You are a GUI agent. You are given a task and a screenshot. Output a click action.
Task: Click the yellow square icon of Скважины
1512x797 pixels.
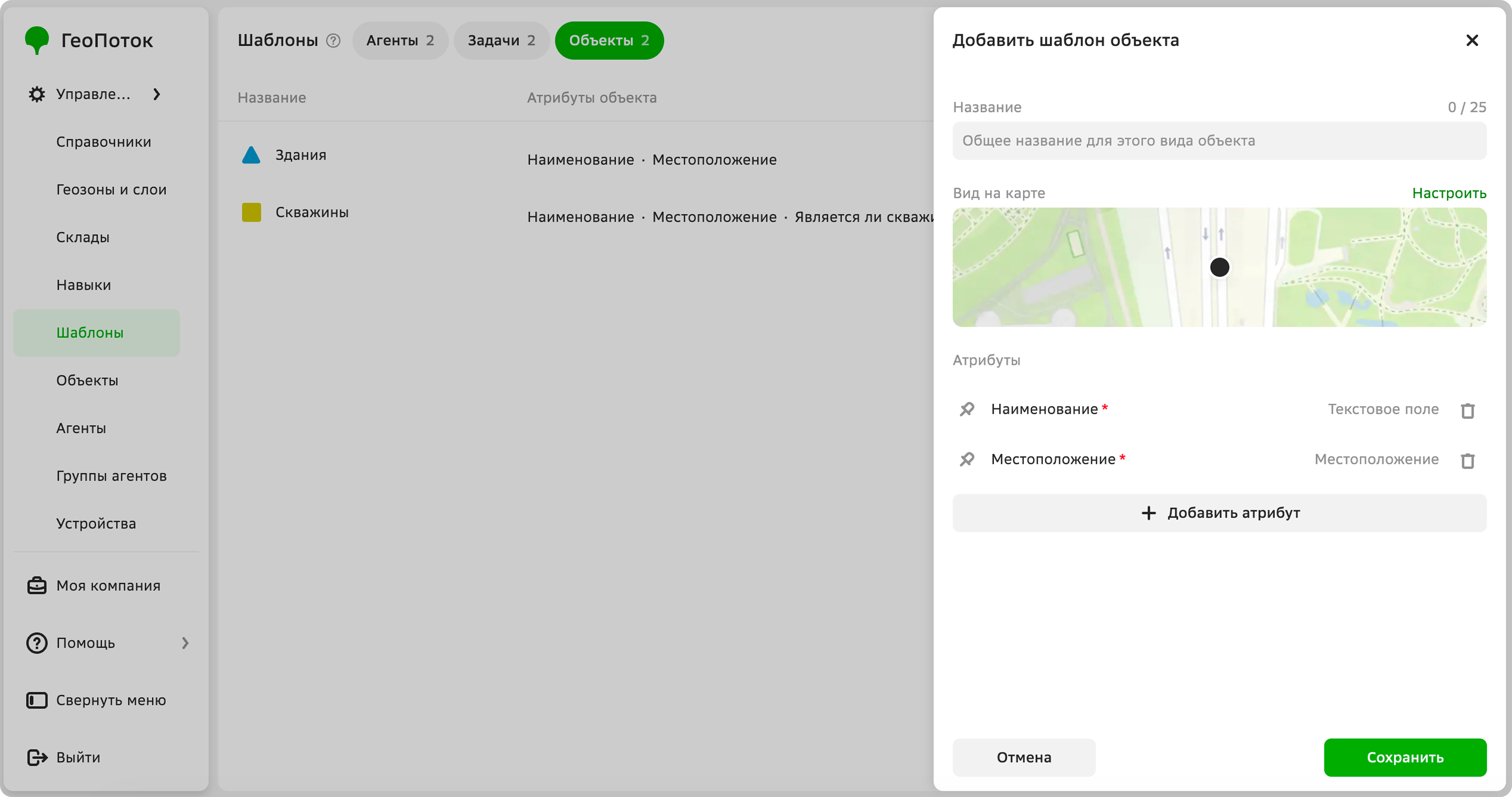coord(251,212)
